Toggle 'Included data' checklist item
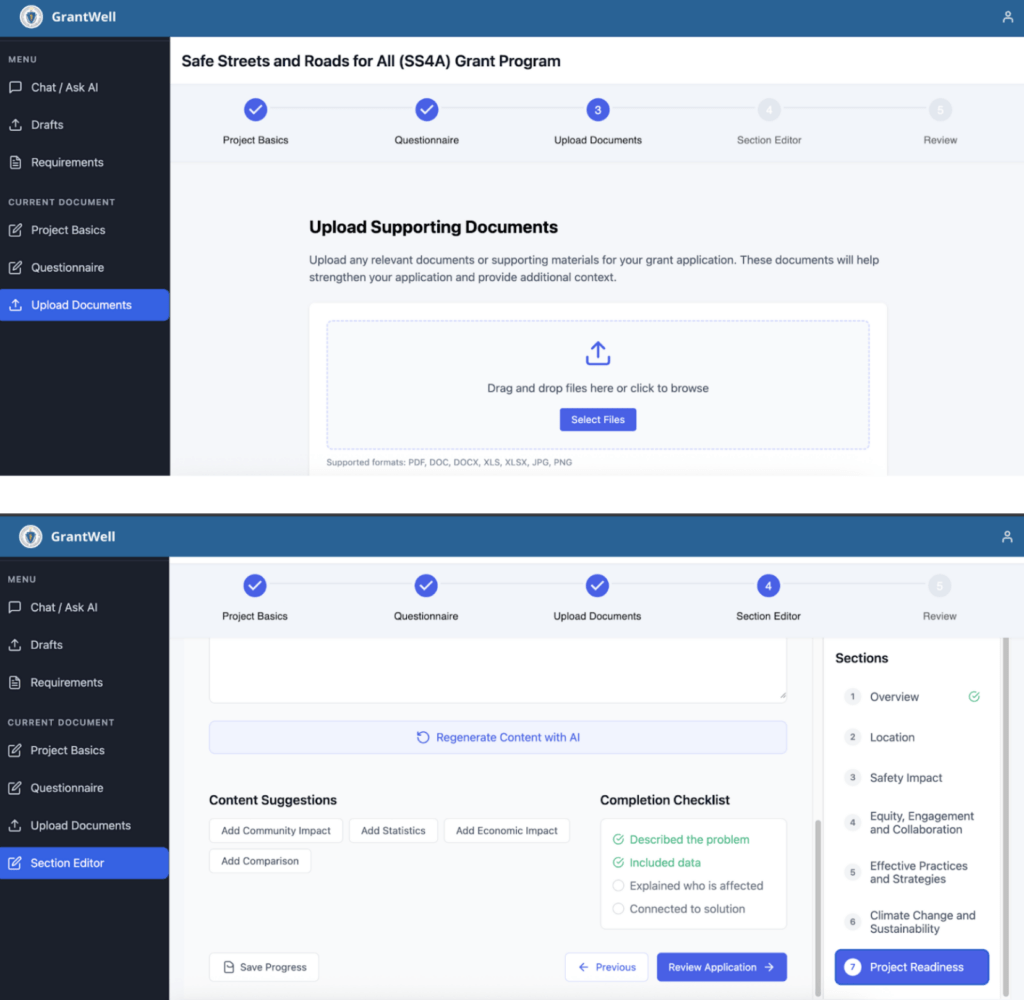Screen dimensions: 1024x1000 click(656, 863)
